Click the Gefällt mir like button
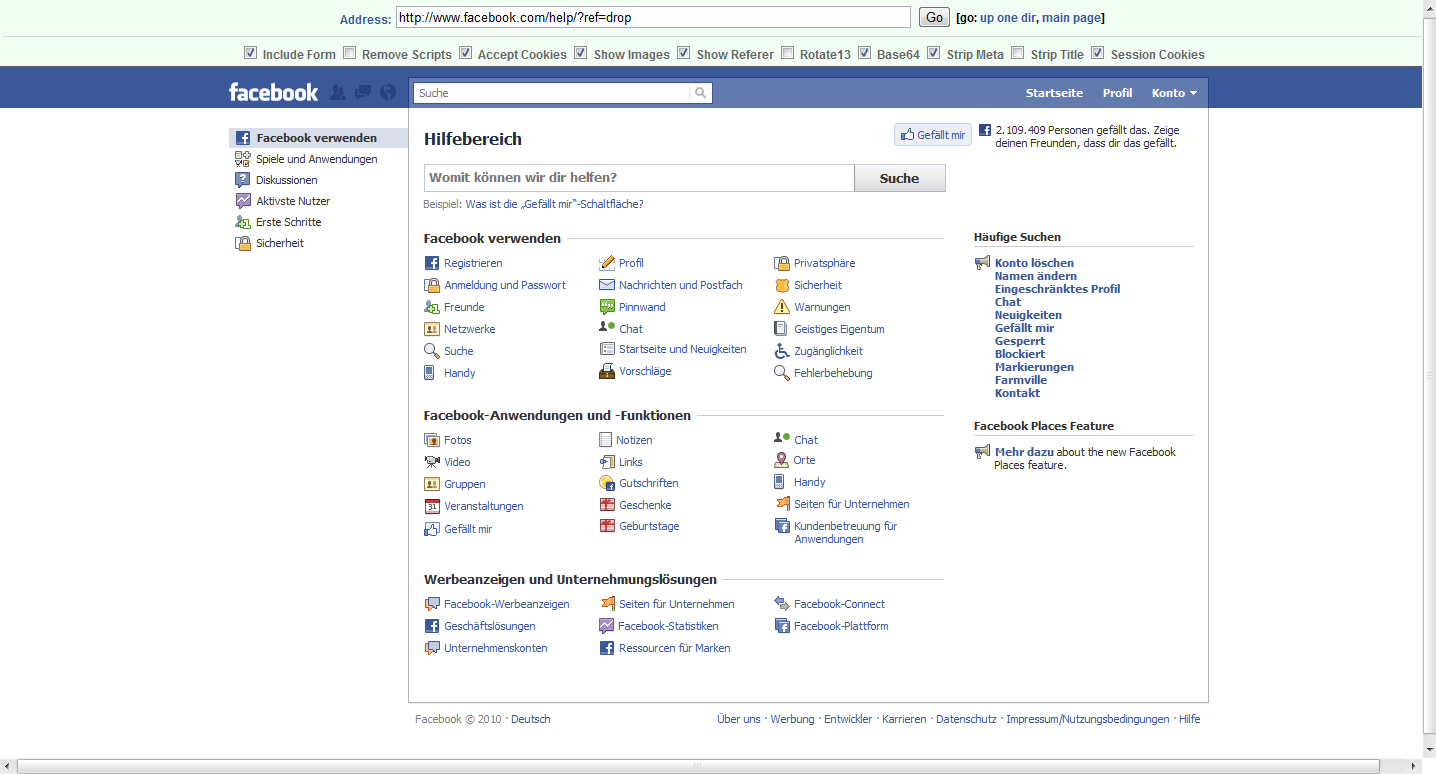Image resolution: width=1436 pixels, height=774 pixels. click(933, 135)
